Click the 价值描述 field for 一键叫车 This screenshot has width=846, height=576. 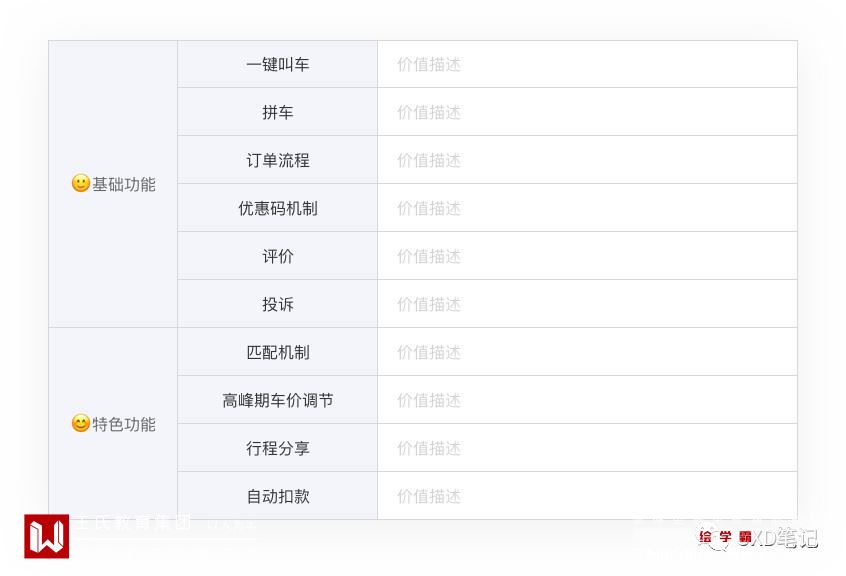(x=587, y=64)
